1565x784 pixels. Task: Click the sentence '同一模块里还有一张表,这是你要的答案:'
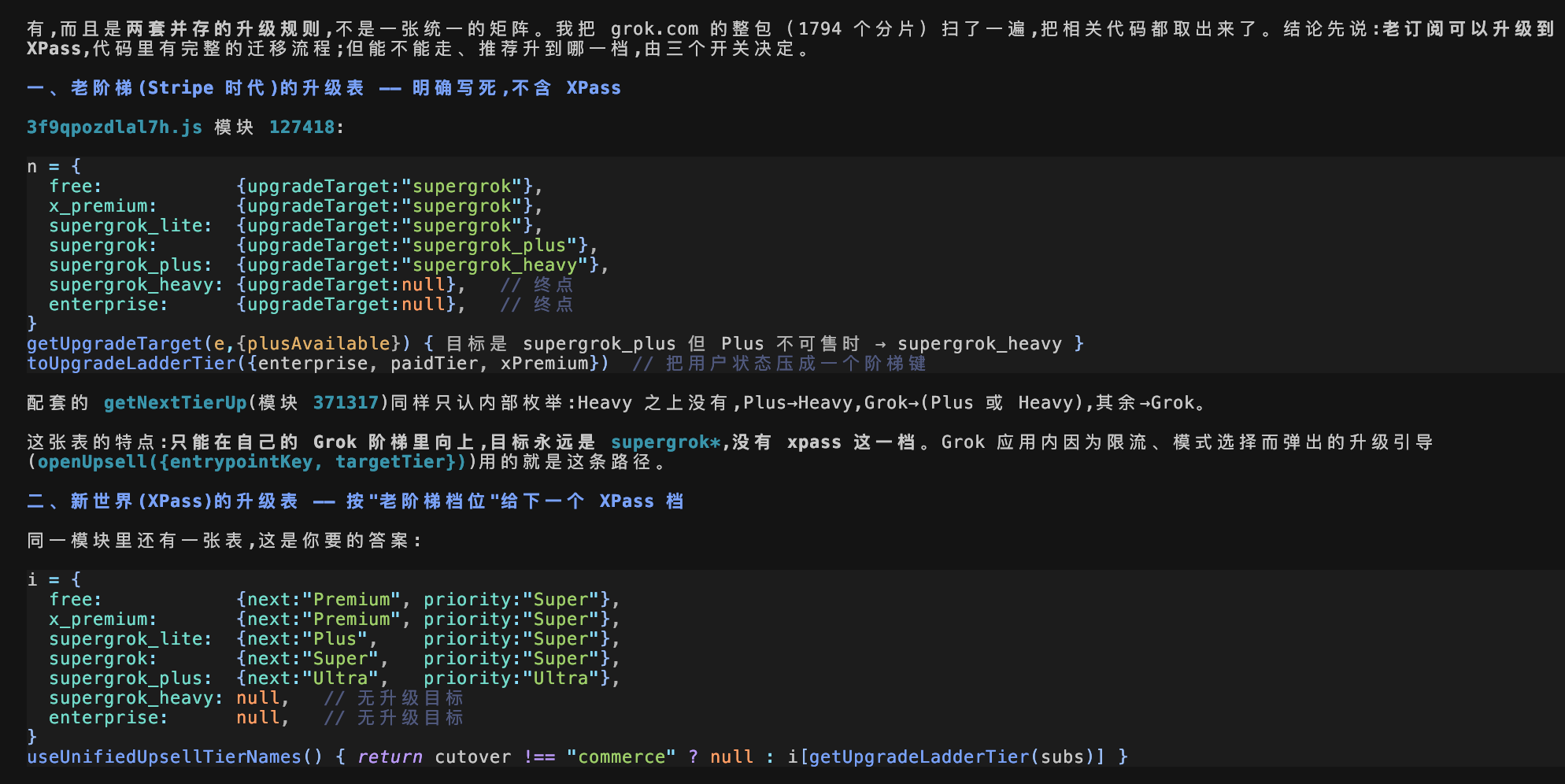pos(225,541)
